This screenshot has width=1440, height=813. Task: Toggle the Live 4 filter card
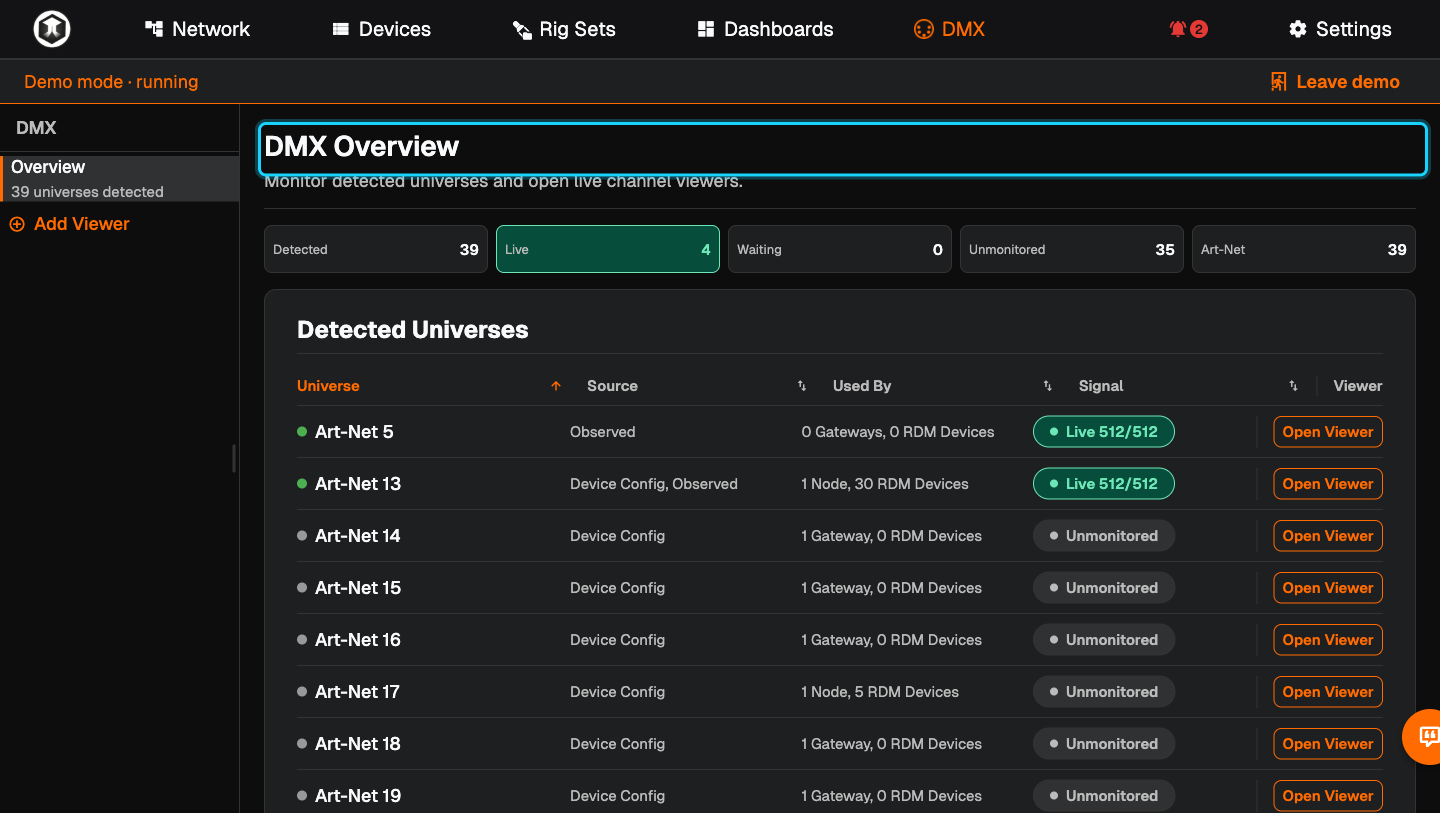[x=608, y=249]
